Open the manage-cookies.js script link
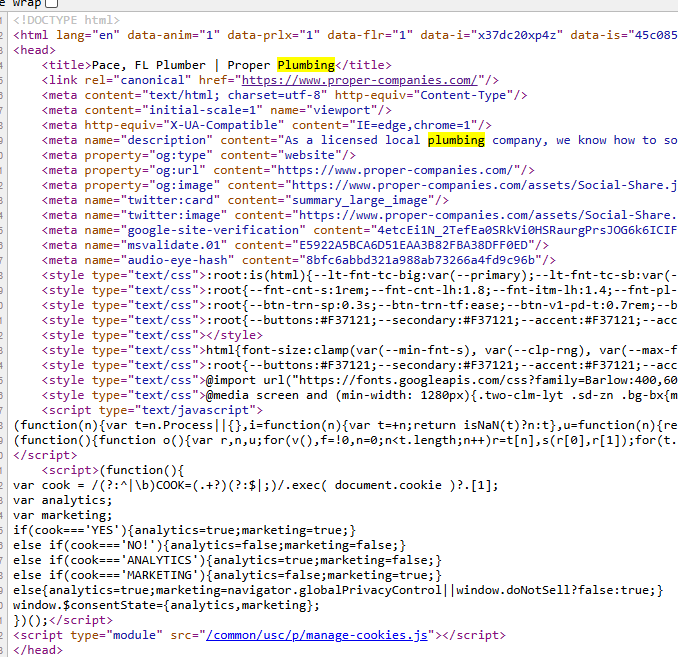Screen dimensions: 678x657 point(317,635)
